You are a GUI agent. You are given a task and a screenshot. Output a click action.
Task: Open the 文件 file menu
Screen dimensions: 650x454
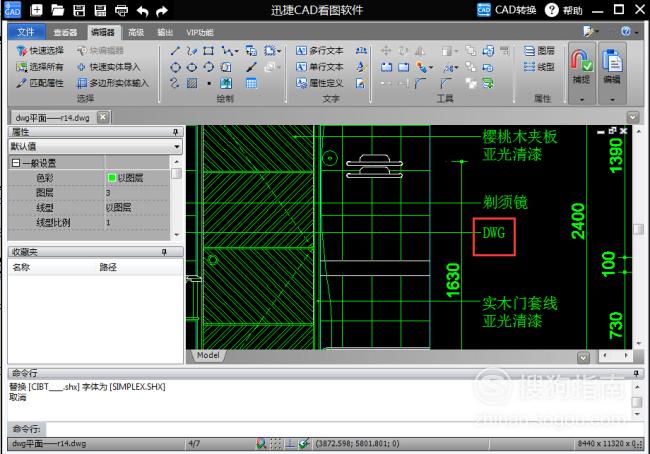click(x=26, y=32)
